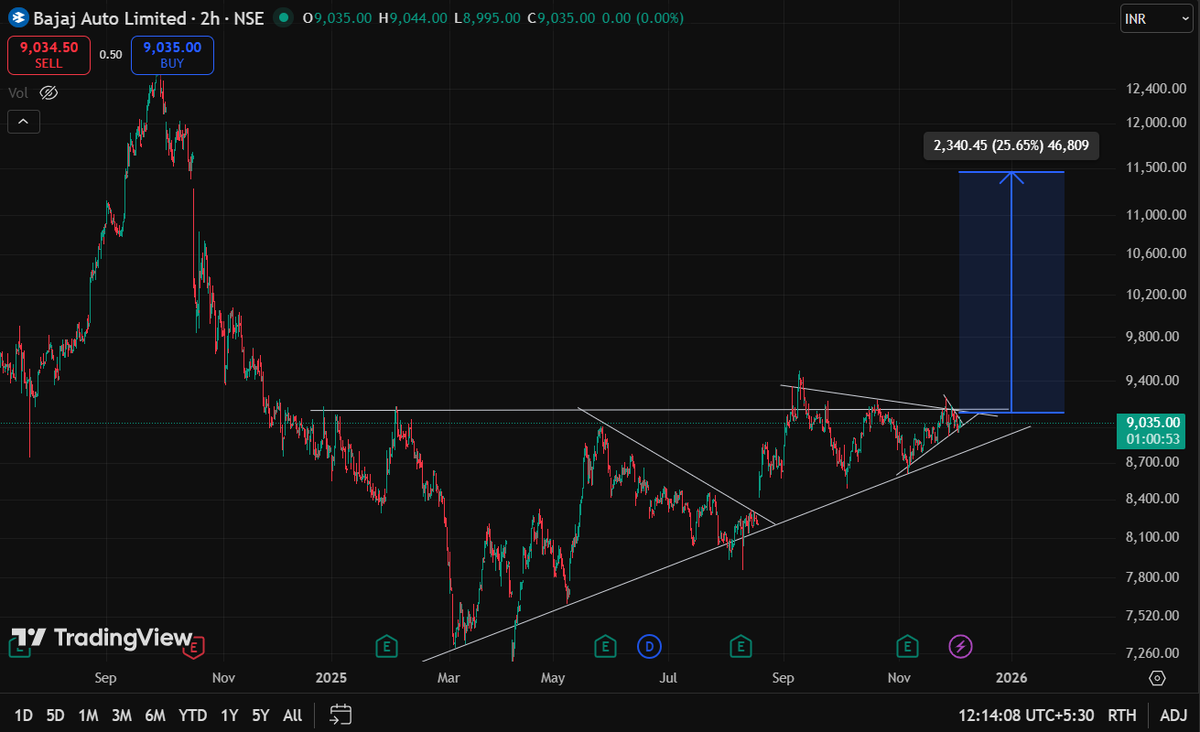Select the 1M time range
The image size is (1200, 732).
(x=88, y=715)
